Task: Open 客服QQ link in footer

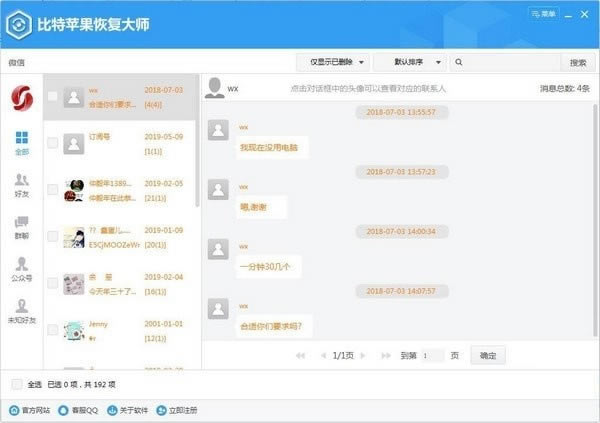Action: click(78, 410)
